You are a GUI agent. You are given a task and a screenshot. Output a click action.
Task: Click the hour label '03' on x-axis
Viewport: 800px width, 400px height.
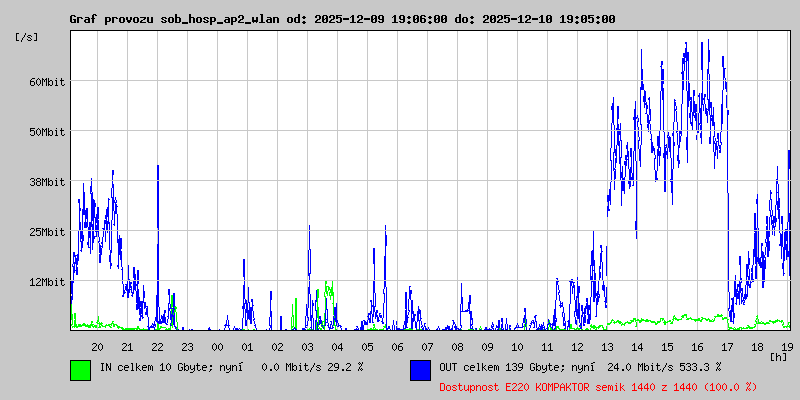[307, 347]
